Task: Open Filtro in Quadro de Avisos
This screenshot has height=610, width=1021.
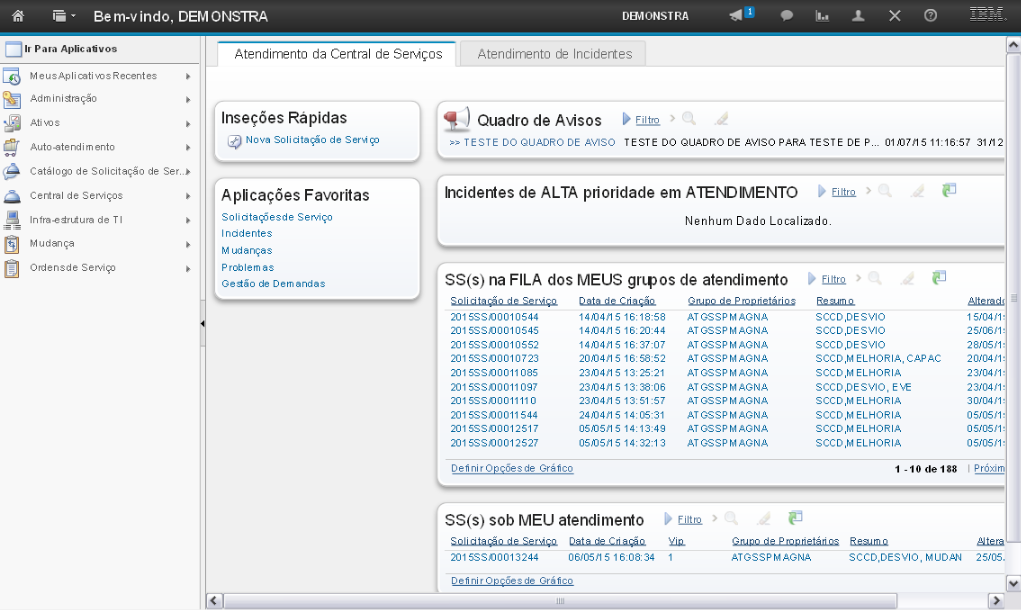Action: coord(647,120)
